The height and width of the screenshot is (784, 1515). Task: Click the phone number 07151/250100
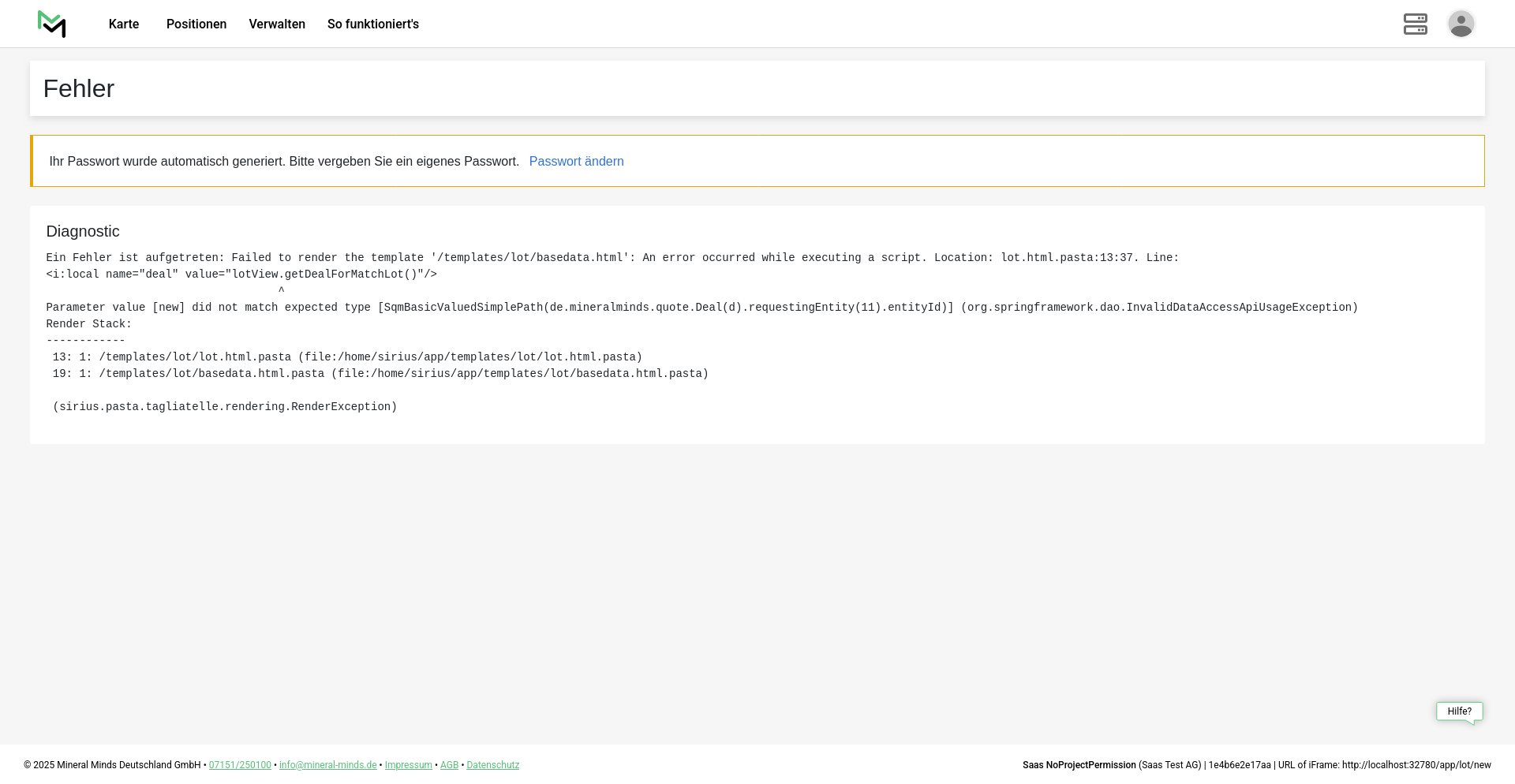(240, 765)
